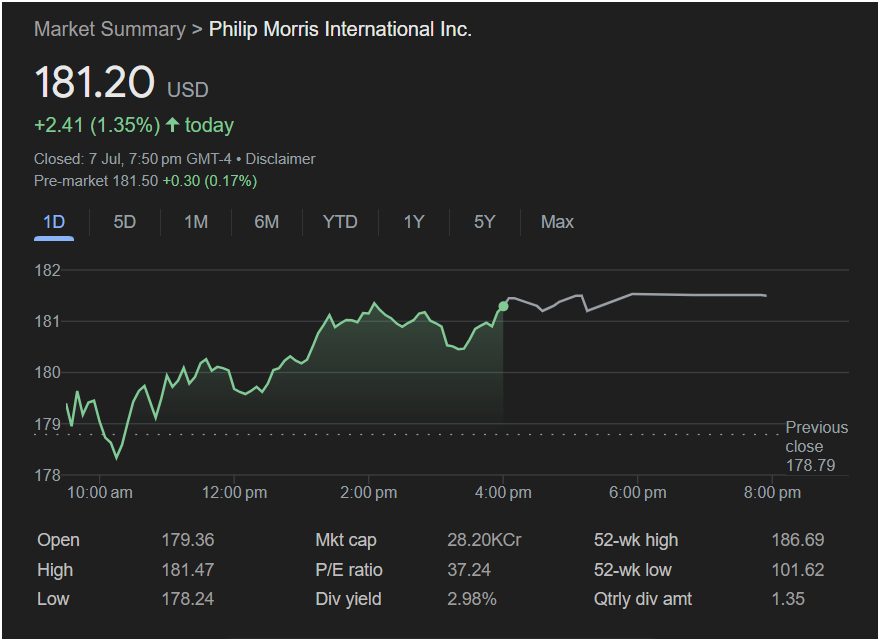This screenshot has width=880, height=641.
Task: Click the P/E ratio value 37.24
Action: pyautogui.click(x=469, y=570)
